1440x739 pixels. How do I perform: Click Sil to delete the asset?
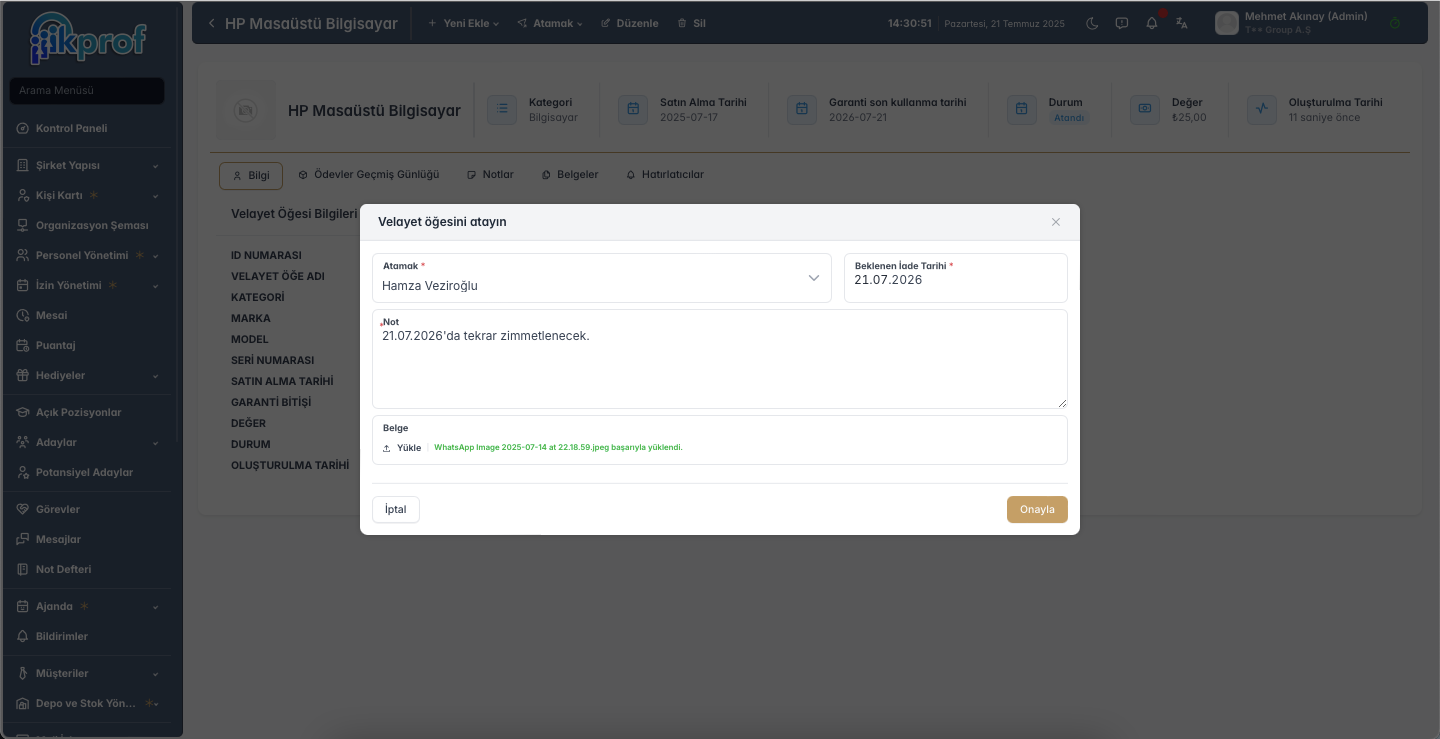point(692,23)
